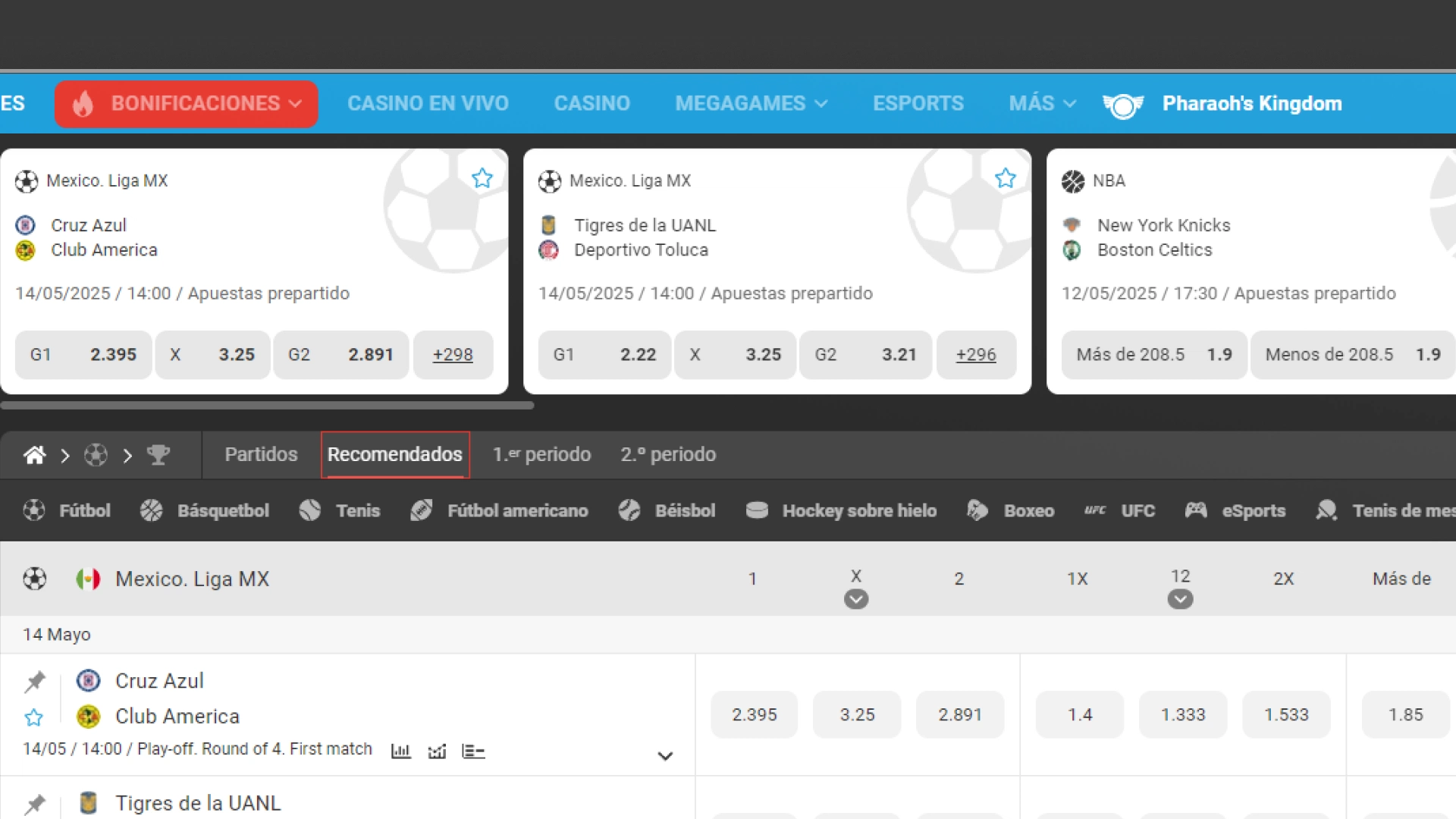The height and width of the screenshot is (819, 1456).
Task: Open the Casino menu item
Action: [x=591, y=103]
